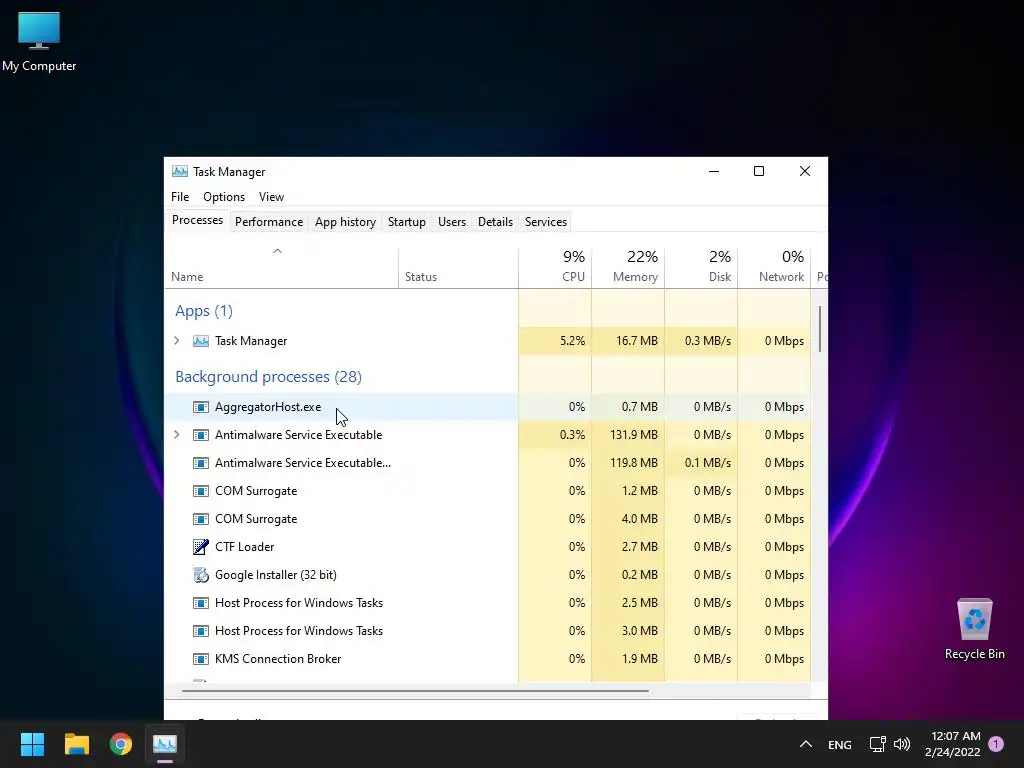Screen dimensions: 1024x768
Task: Expand the Task Manager app row
Action: [x=176, y=341]
